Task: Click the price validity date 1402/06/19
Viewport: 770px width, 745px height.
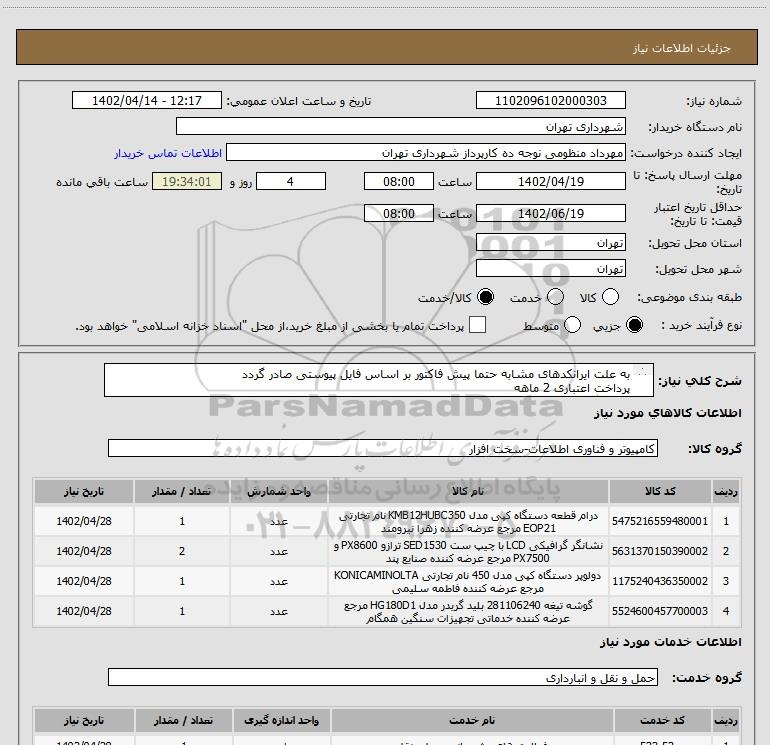Action: tap(550, 213)
